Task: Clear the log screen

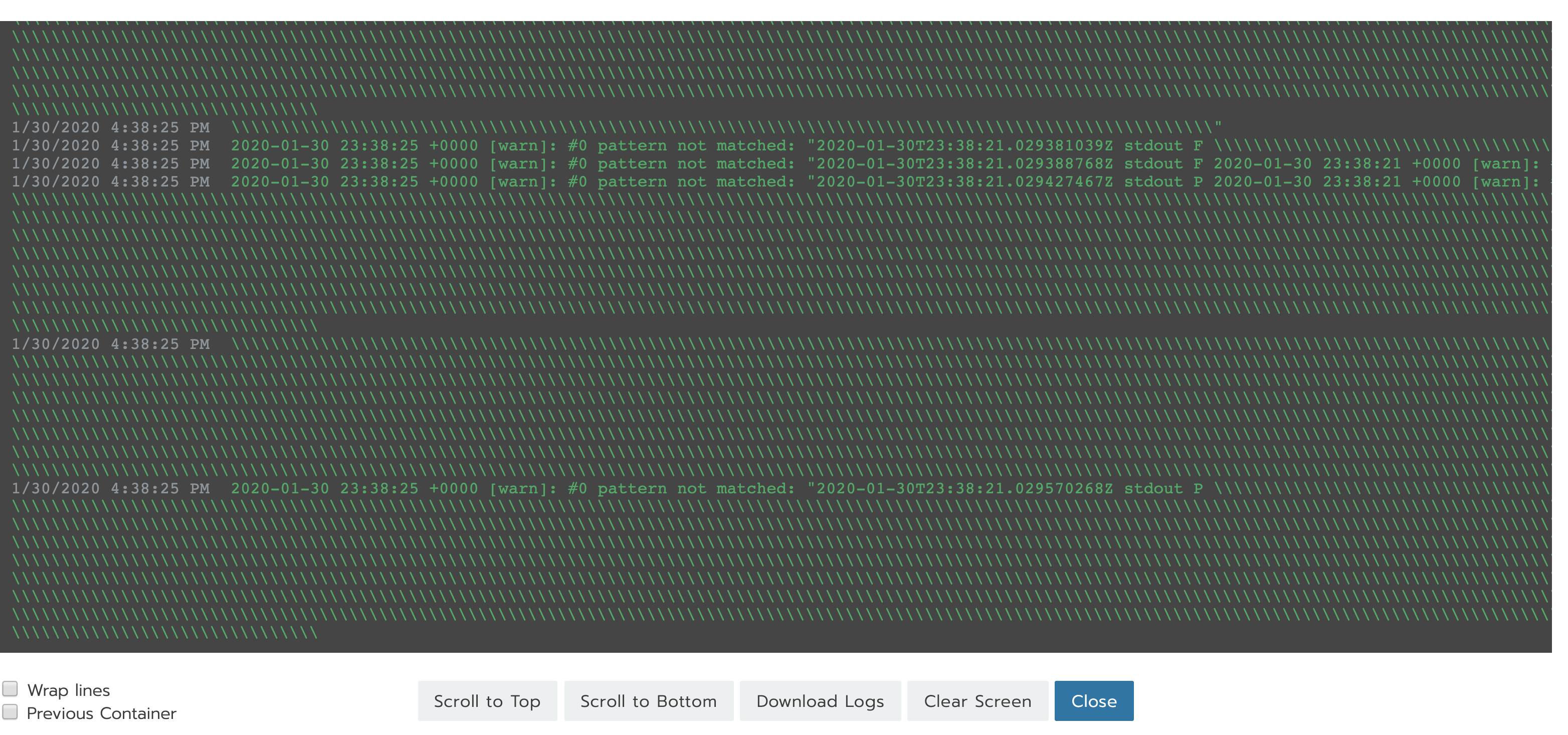Action: pyautogui.click(x=977, y=701)
